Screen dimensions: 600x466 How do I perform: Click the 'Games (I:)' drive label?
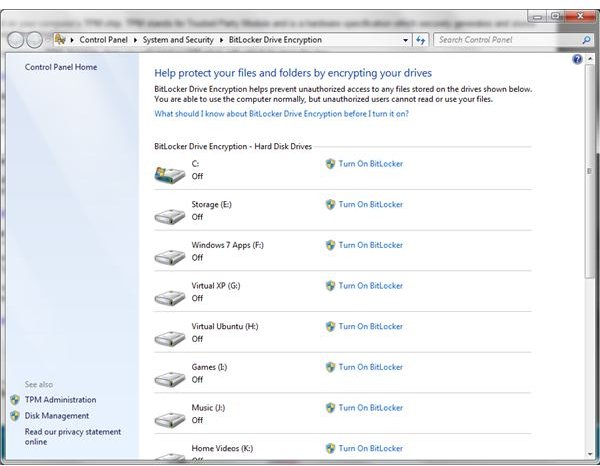coord(209,367)
